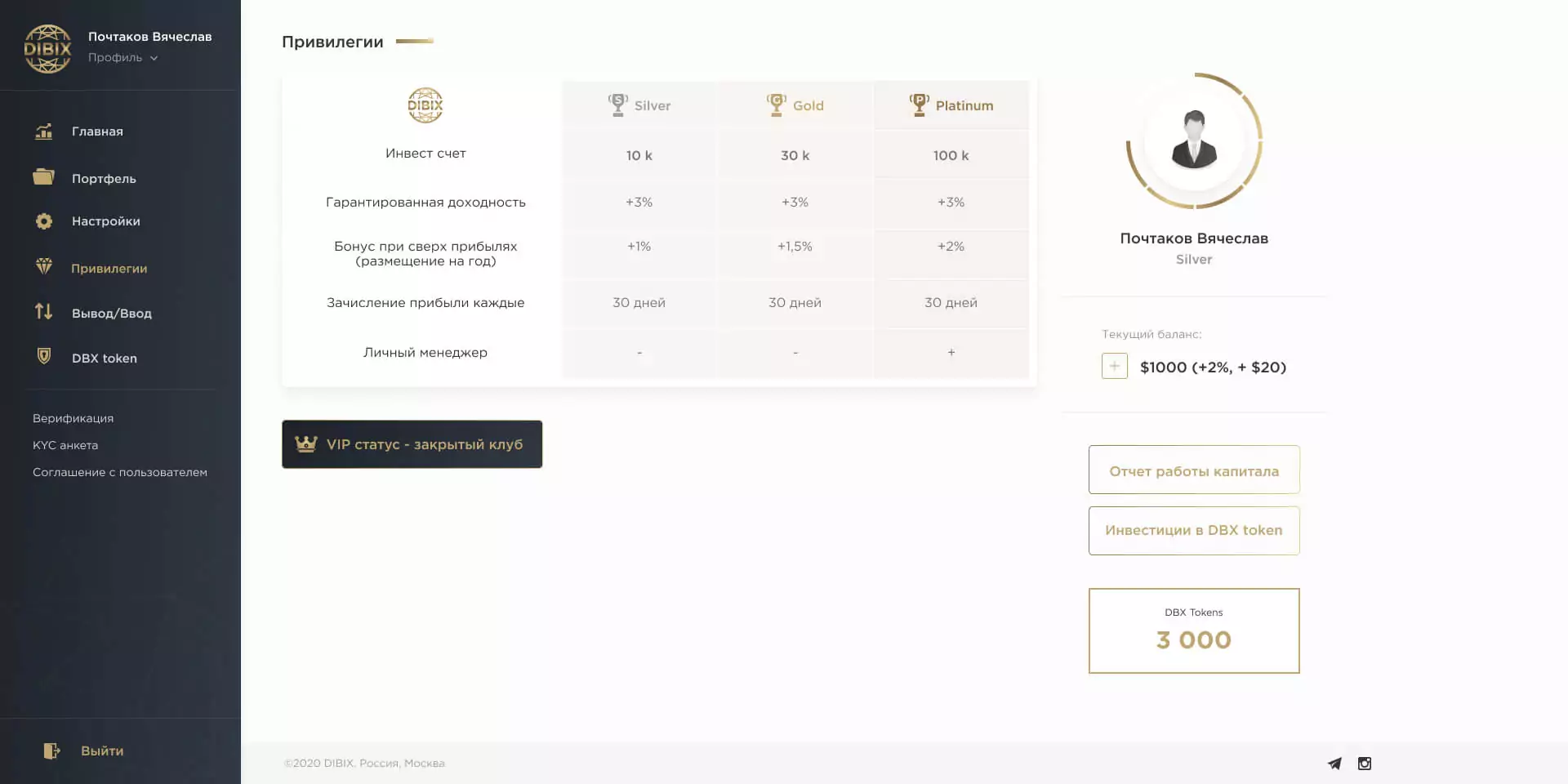Open the KYC анкета link

65,445
